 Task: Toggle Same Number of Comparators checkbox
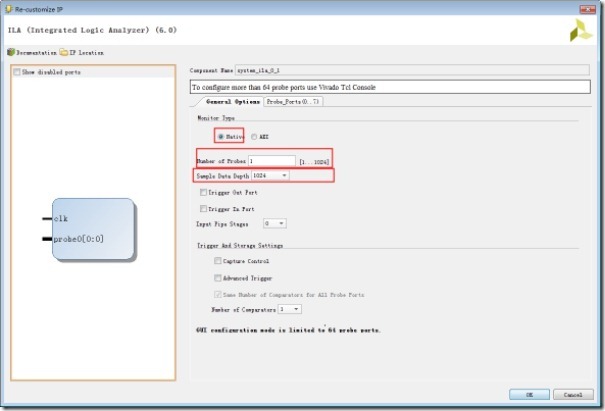218,294
